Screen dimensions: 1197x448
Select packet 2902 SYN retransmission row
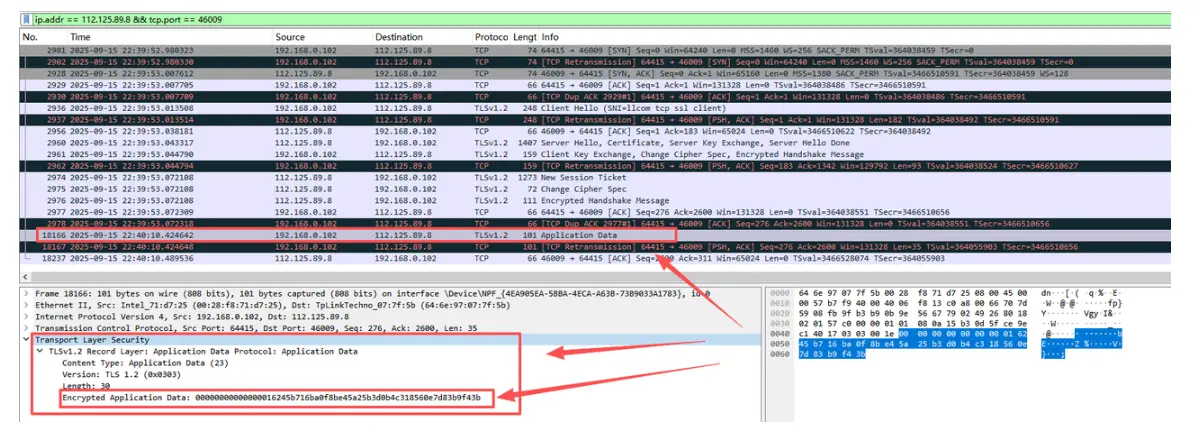595,62
